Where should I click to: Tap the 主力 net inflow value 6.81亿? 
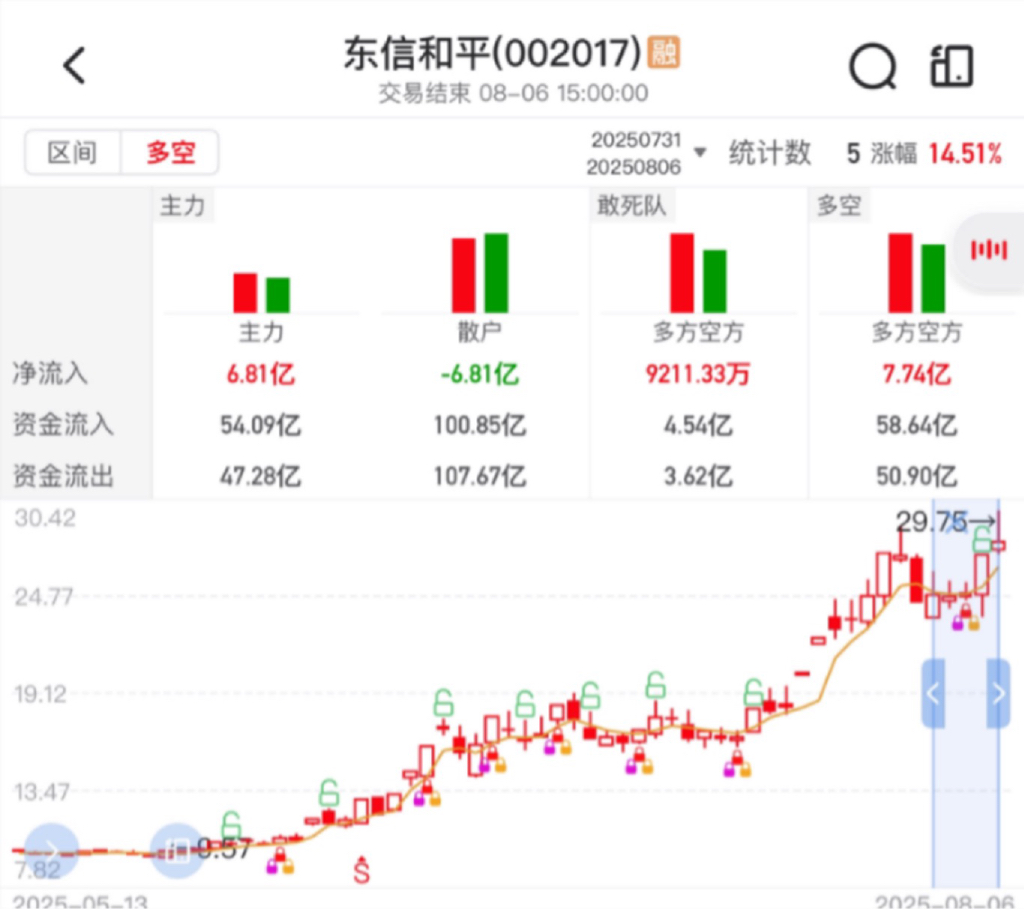261,374
